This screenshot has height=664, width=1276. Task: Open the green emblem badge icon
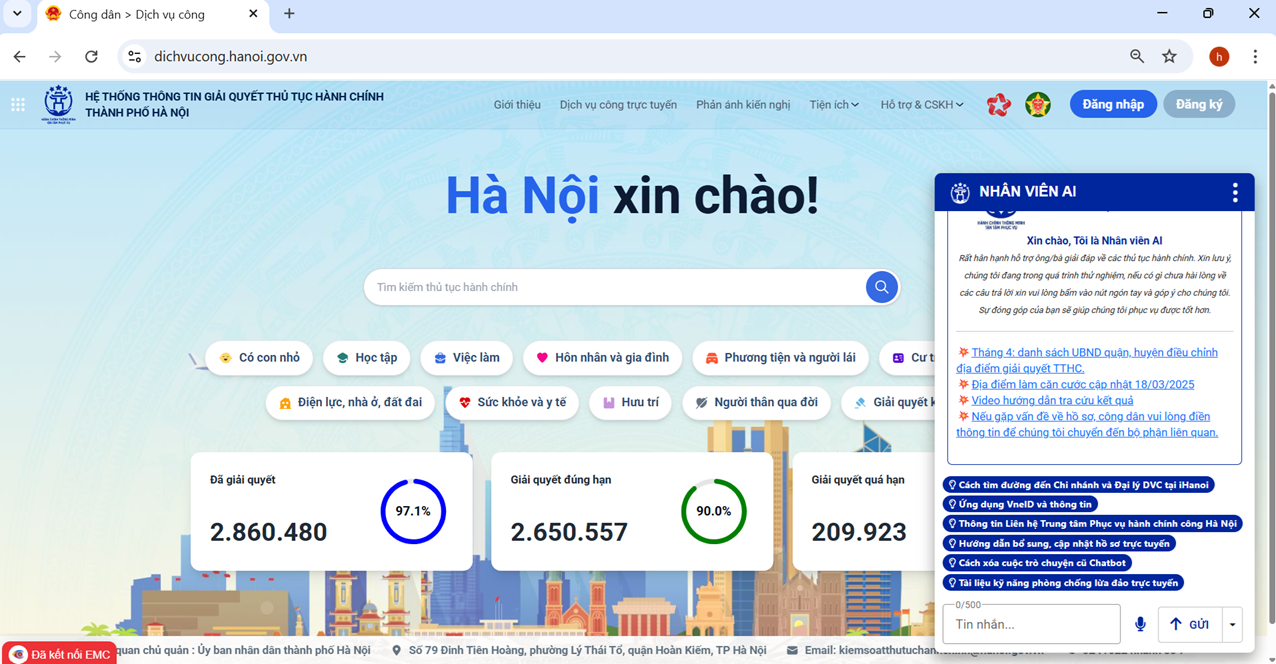1038,104
